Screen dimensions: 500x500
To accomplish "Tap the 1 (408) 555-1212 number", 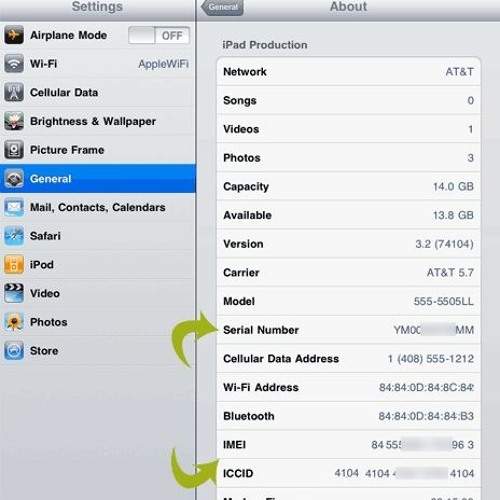I will 431,359.
